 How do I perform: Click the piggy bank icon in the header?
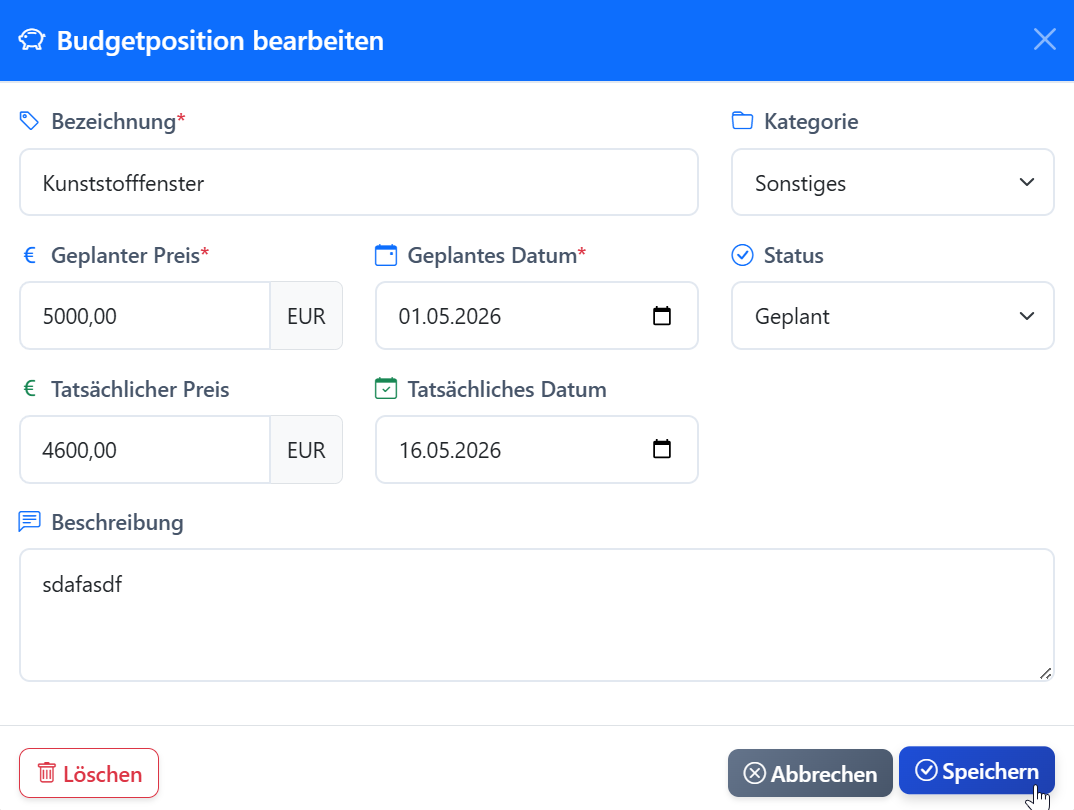click(x=31, y=39)
